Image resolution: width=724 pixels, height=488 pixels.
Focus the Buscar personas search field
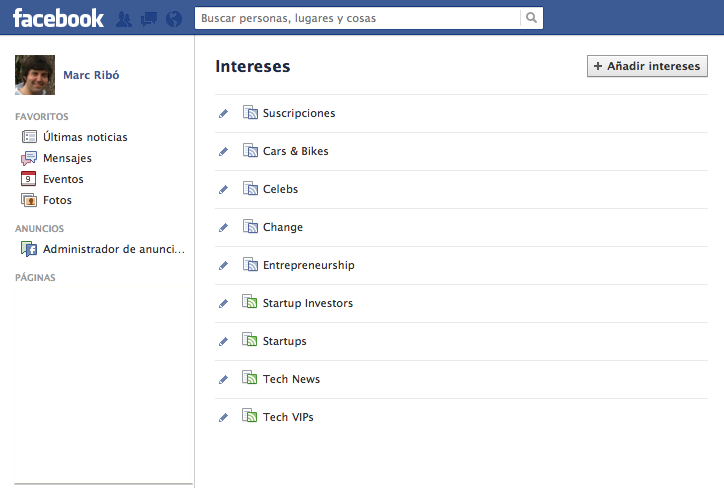tap(358, 18)
